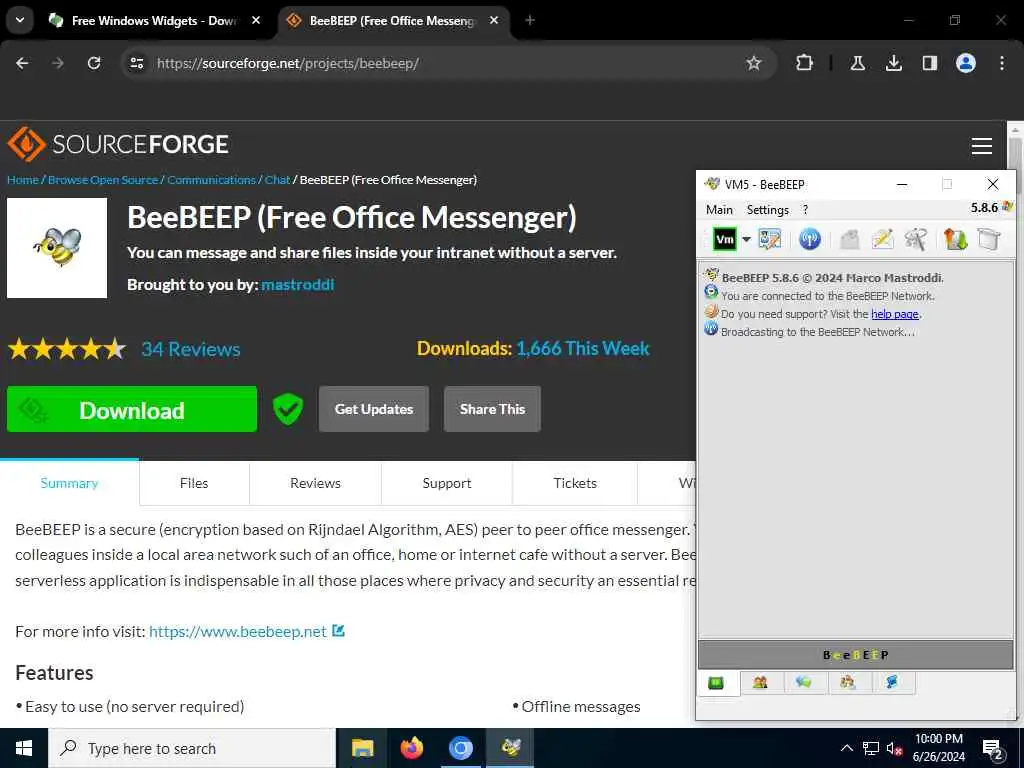Open the browser extensions puzzle icon

[x=805, y=63]
